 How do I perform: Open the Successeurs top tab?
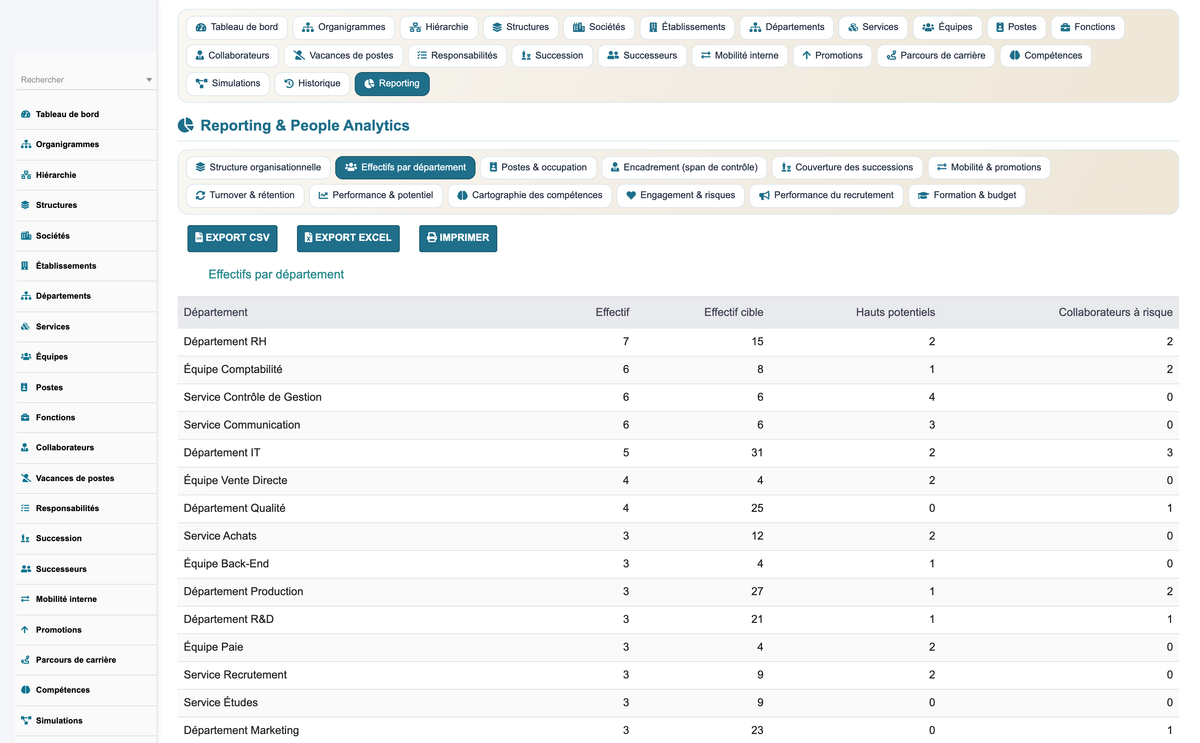pos(642,56)
